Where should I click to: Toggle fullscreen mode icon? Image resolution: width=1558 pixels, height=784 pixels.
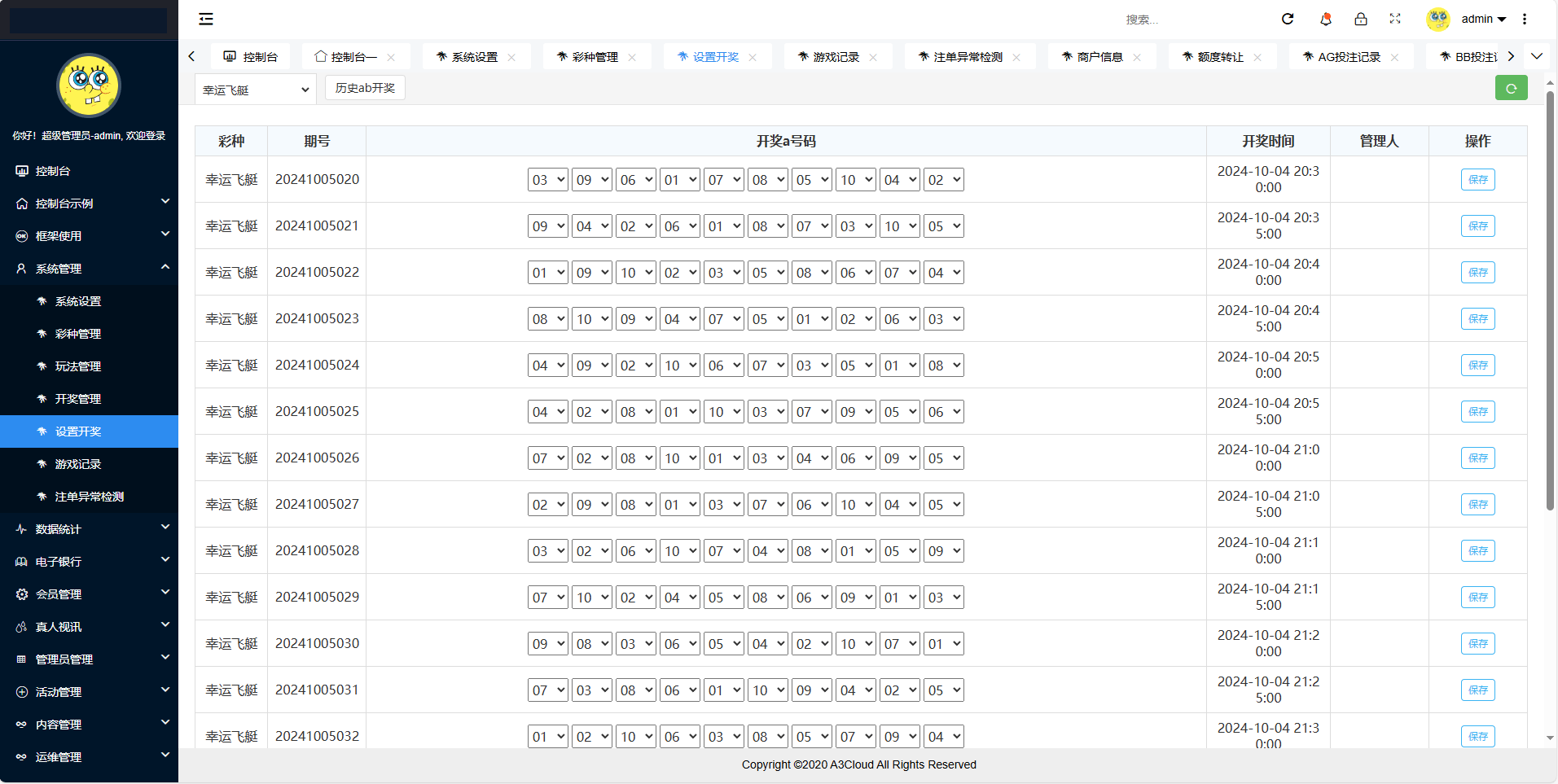pos(1395,19)
